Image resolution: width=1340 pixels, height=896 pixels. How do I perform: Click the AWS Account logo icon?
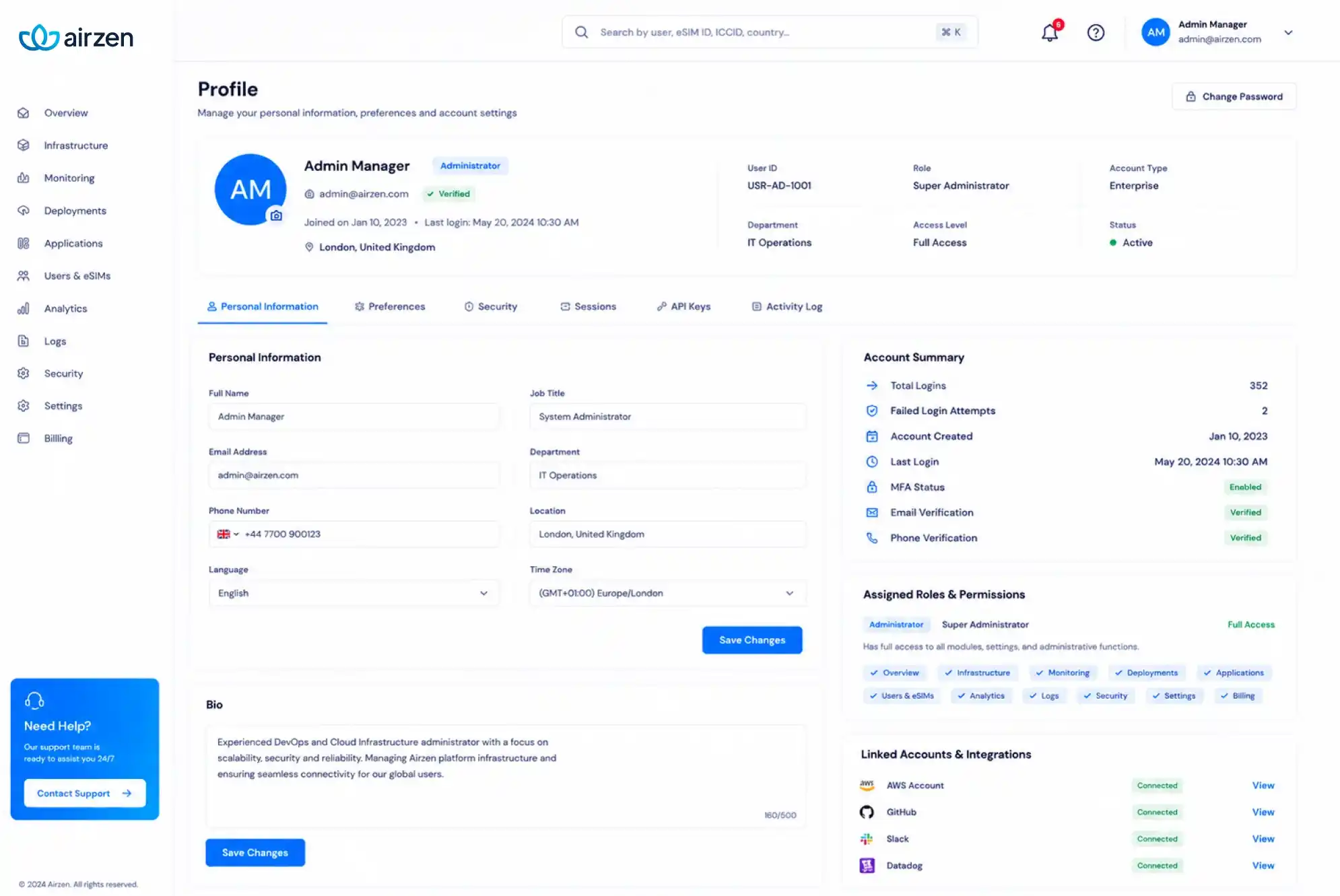(867, 786)
